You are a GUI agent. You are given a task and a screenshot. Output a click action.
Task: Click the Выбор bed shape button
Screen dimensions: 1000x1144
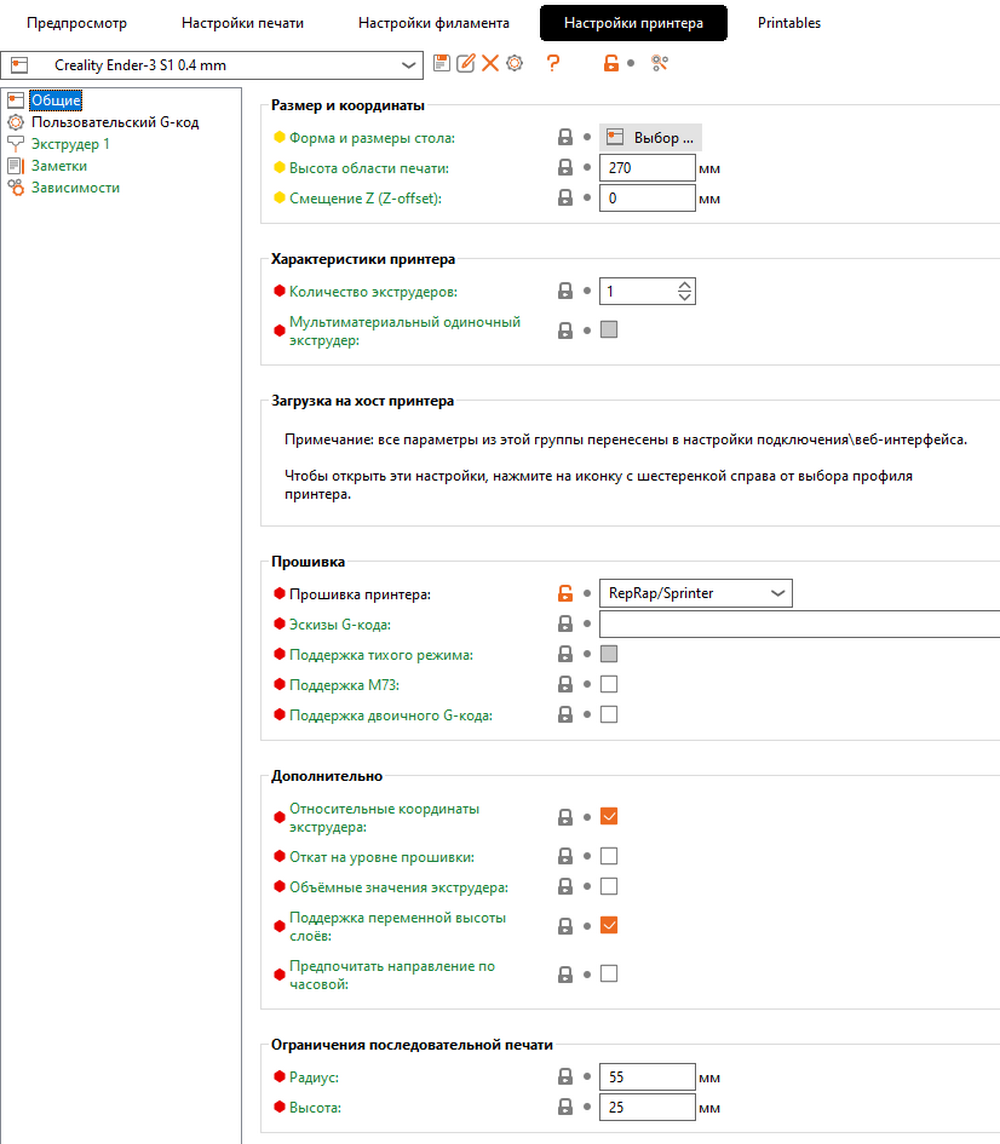click(x=649, y=138)
